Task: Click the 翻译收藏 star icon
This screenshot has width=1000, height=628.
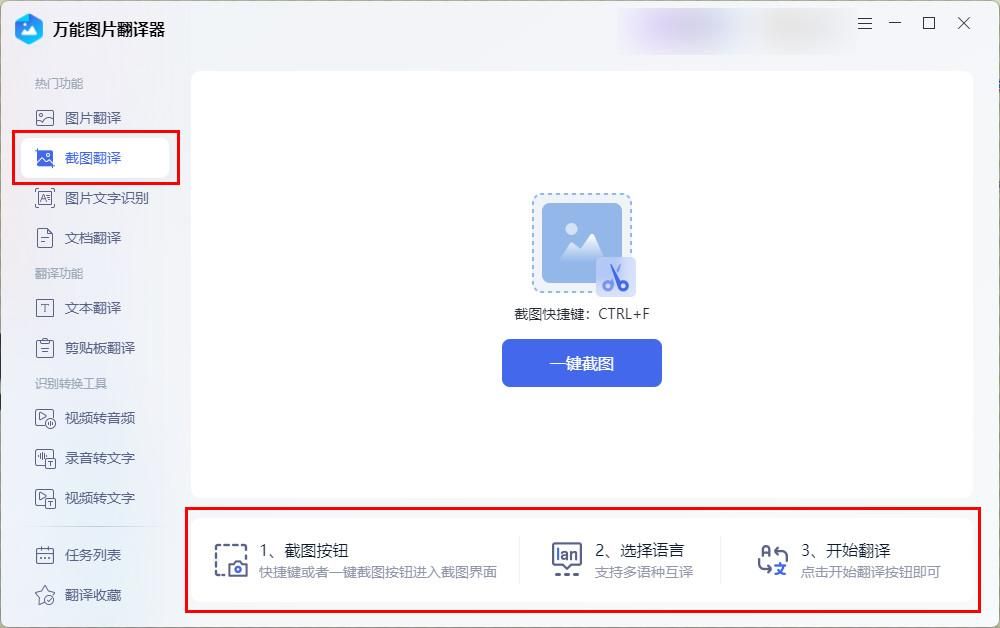Action: click(45, 595)
